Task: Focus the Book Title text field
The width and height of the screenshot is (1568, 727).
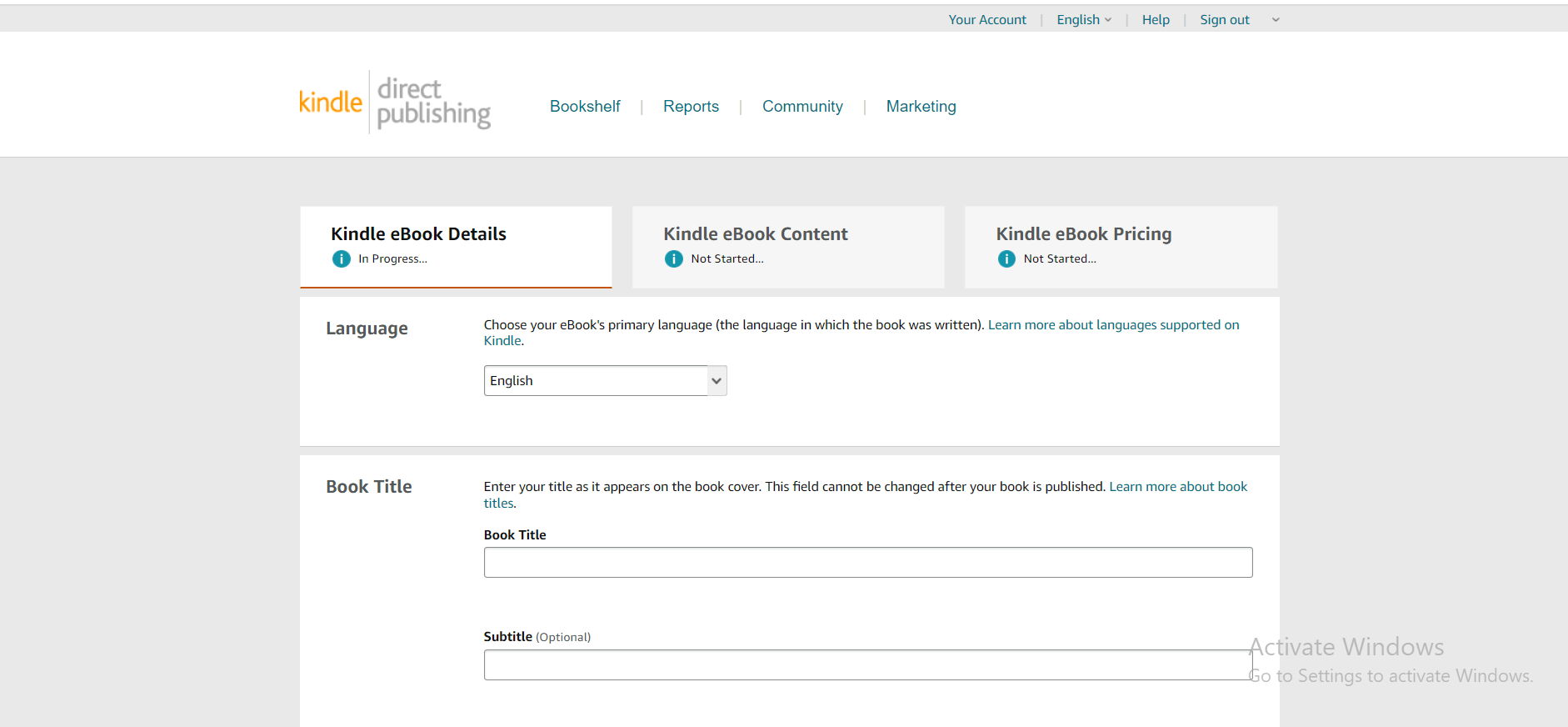Action: coord(867,563)
